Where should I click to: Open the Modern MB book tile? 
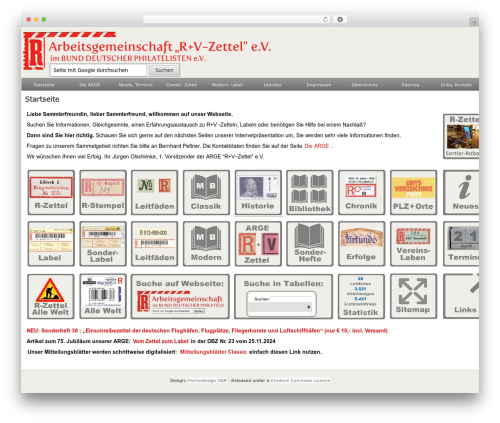[206, 244]
